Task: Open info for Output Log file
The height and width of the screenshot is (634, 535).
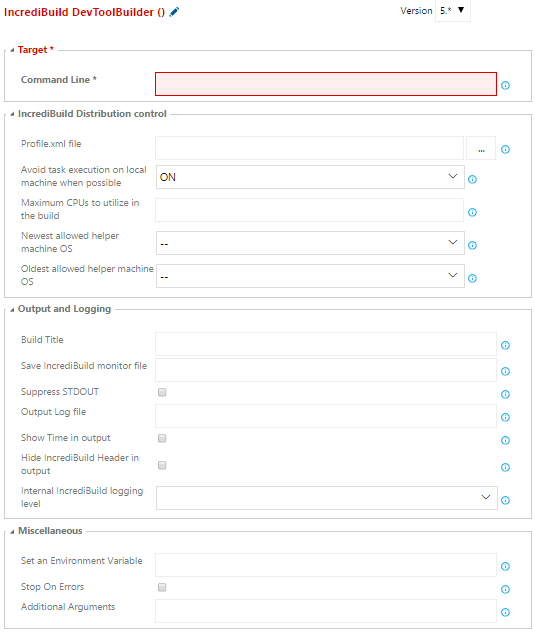Action: coord(505,417)
